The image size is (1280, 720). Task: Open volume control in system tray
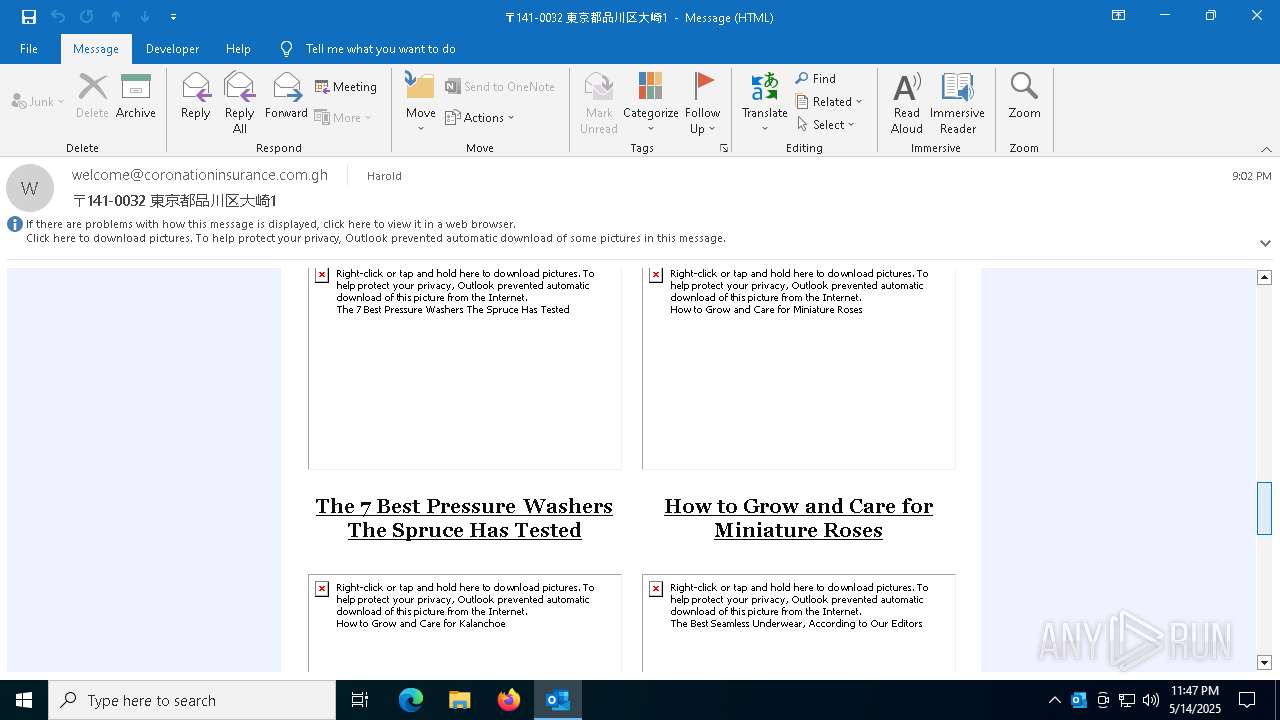(x=1151, y=700)
